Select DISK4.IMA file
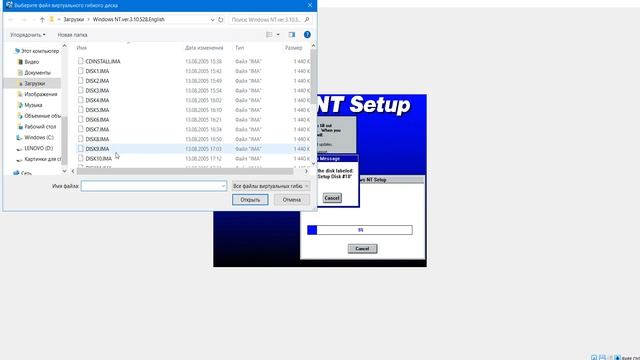 [x=97, y=100]
